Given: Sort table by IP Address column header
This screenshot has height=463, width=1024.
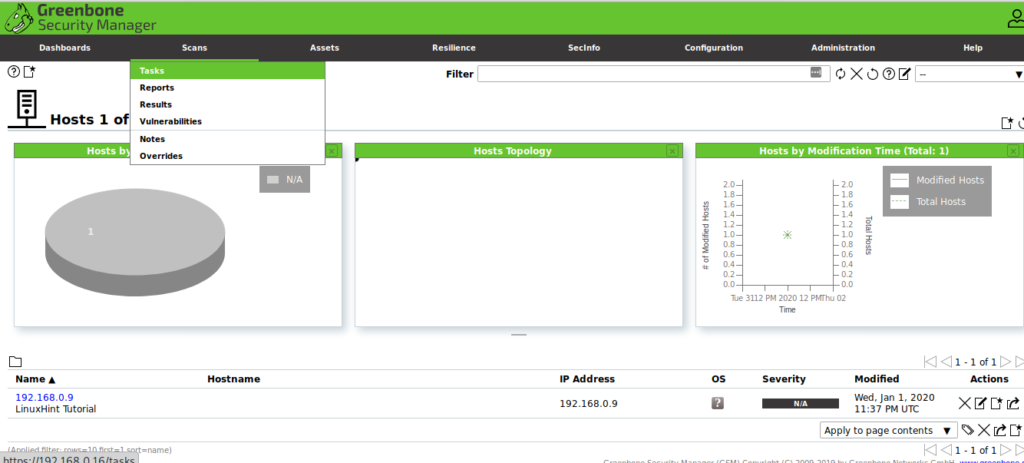Looking at the screenshot, I should [x=587, y=379].
